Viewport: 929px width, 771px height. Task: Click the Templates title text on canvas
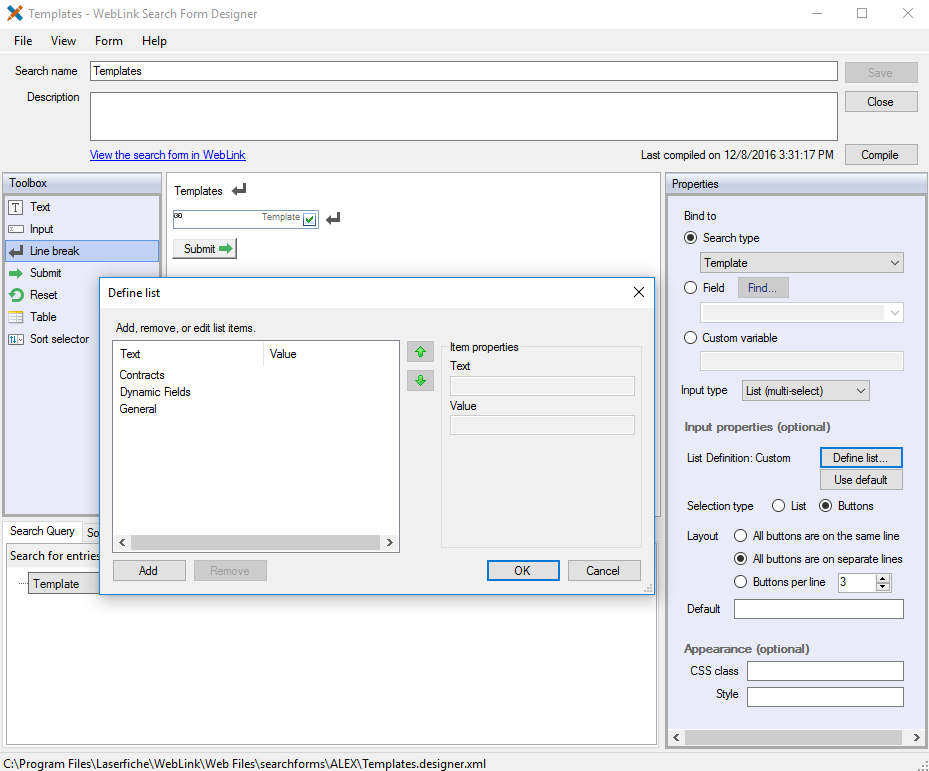[198, 191]
